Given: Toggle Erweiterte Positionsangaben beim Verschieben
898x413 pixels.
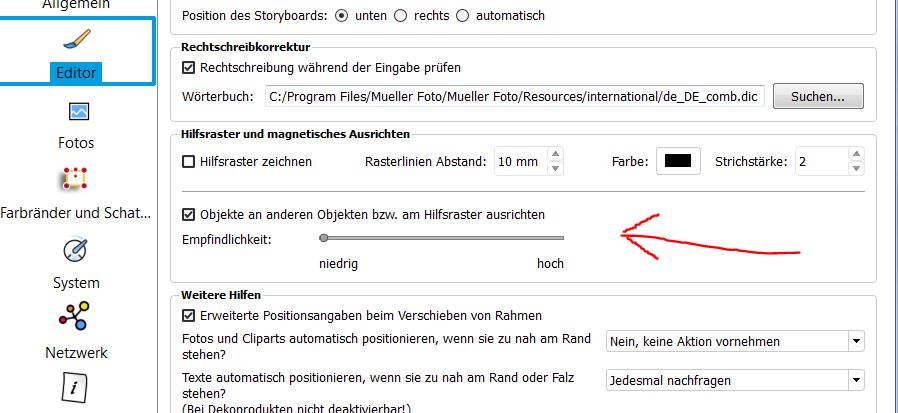Looking at the screenshot, I should pyautogui.click(x=188, y=315).
